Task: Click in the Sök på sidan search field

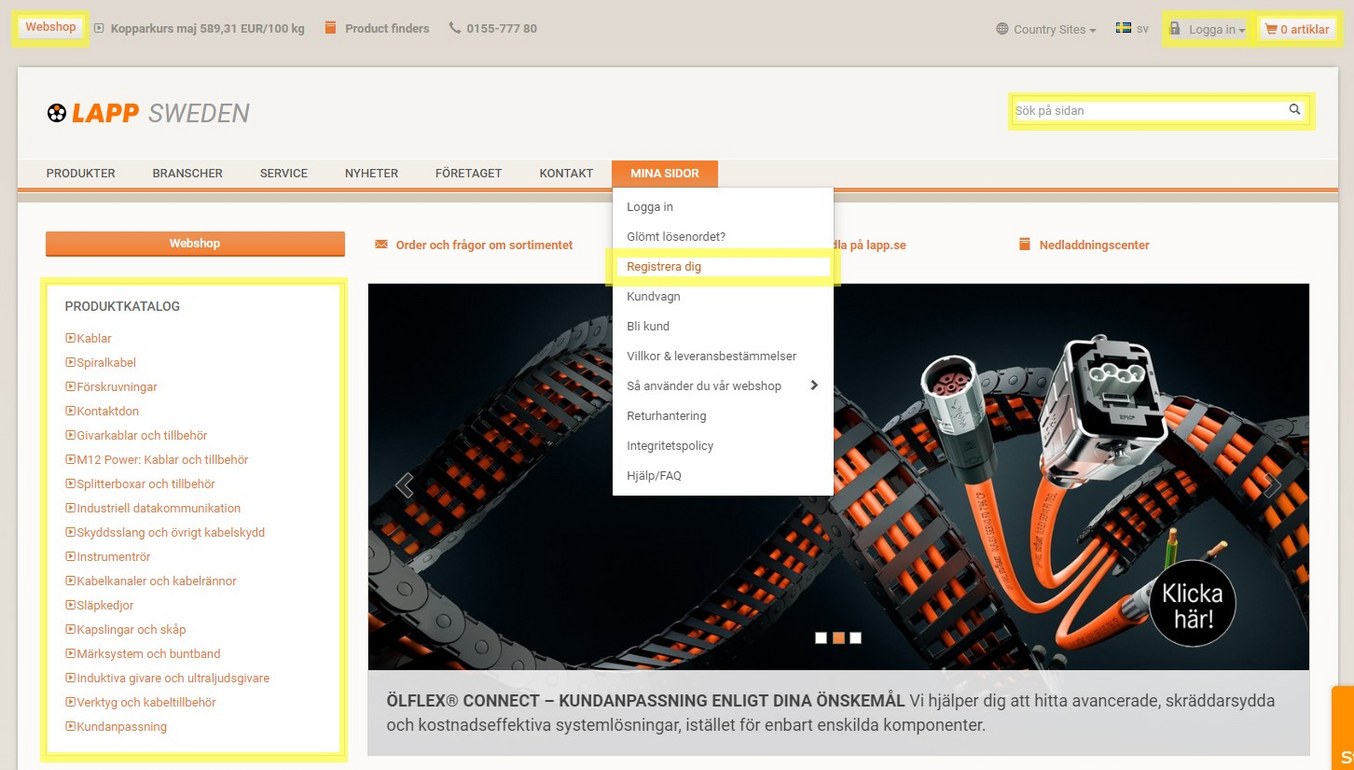Action: click(x=1148, y=110)
